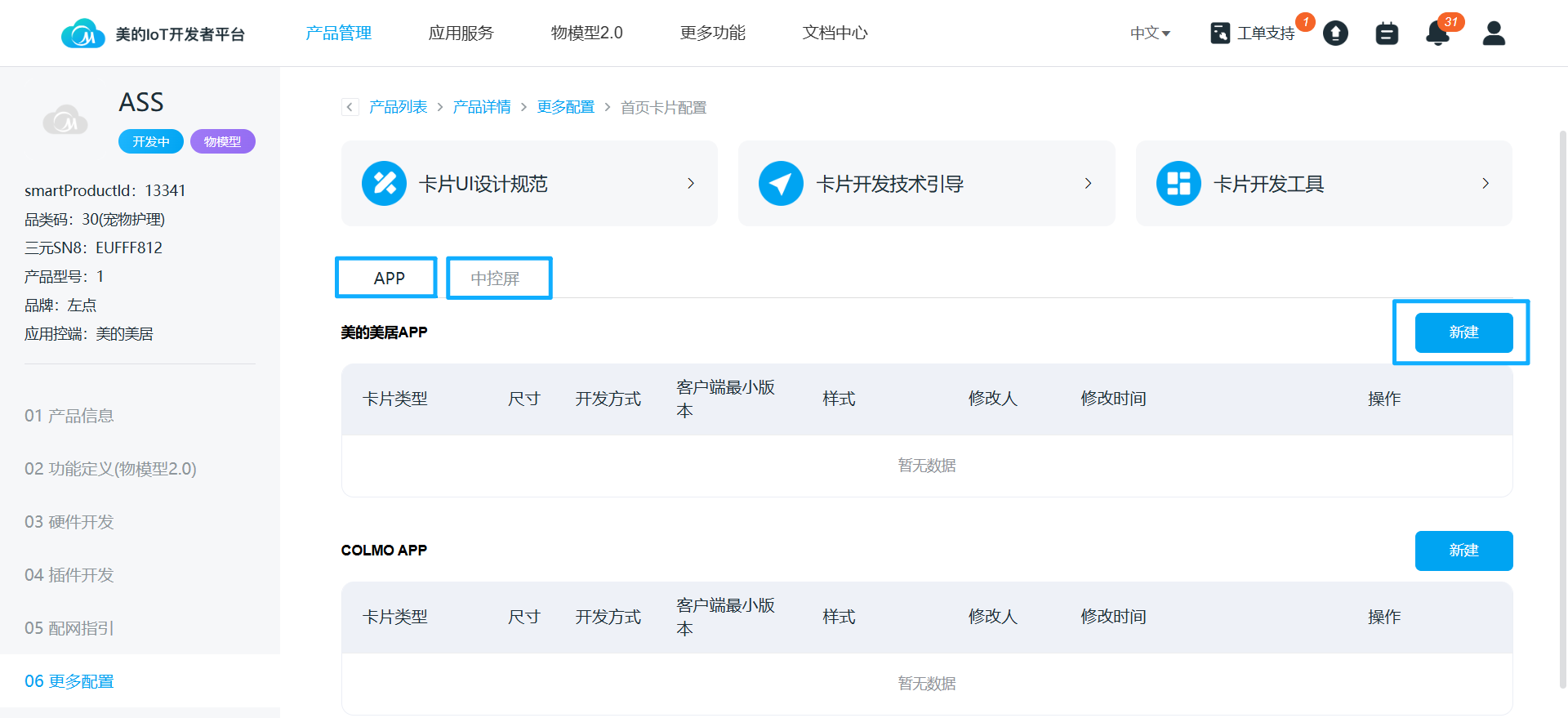
Task: Expand the 卡片UI设计规范 chevron
Action: click(691, 184)
